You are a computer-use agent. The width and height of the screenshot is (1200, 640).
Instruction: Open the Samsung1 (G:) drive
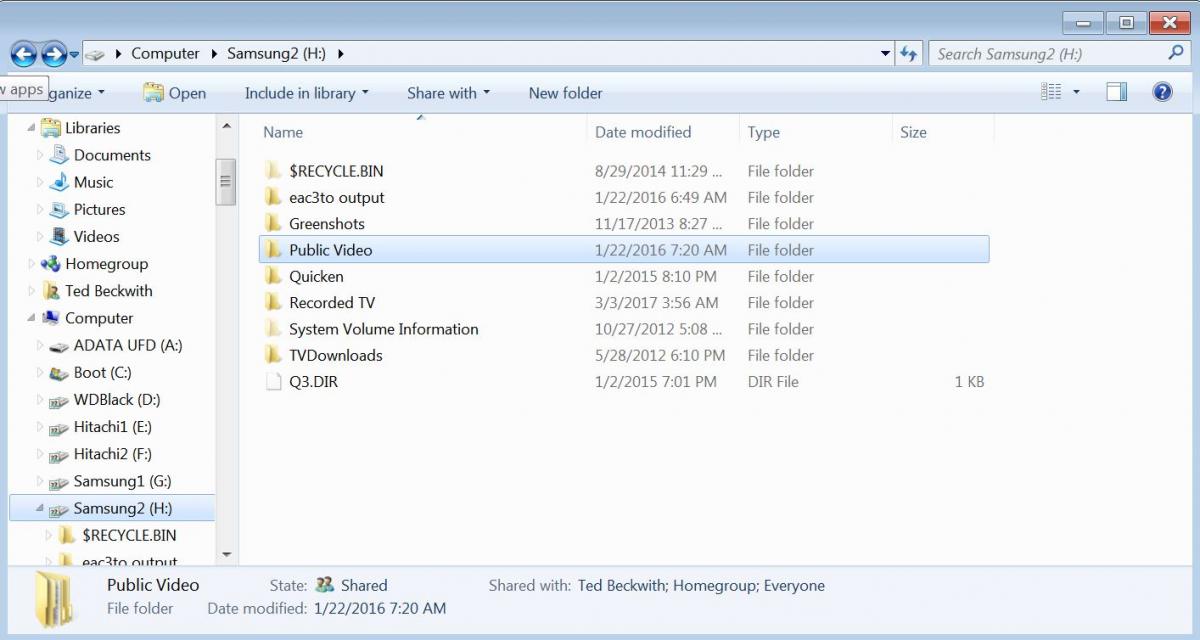(x=122, y=481)
